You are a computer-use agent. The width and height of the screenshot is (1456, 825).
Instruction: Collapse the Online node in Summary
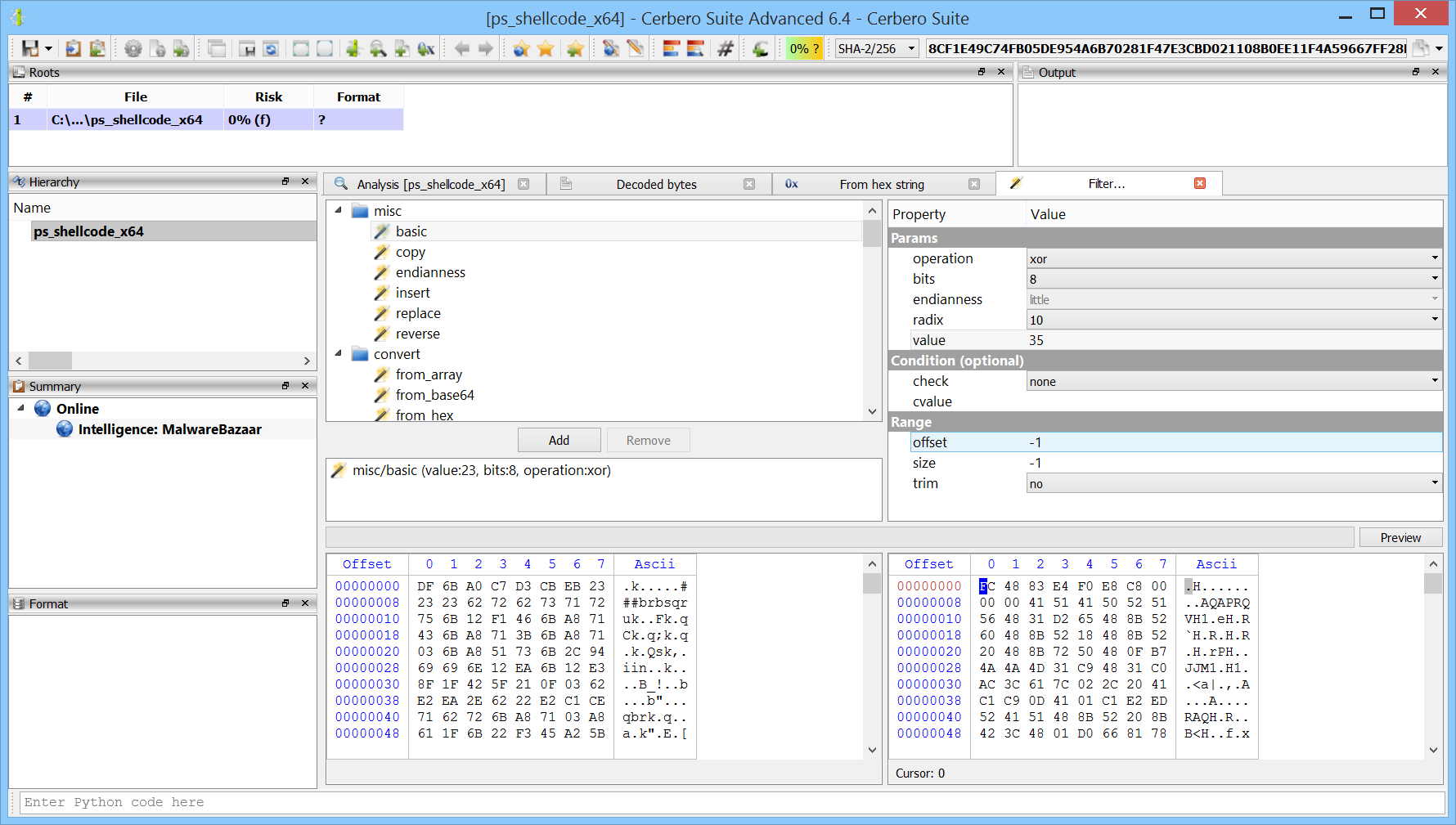[21, 407]
